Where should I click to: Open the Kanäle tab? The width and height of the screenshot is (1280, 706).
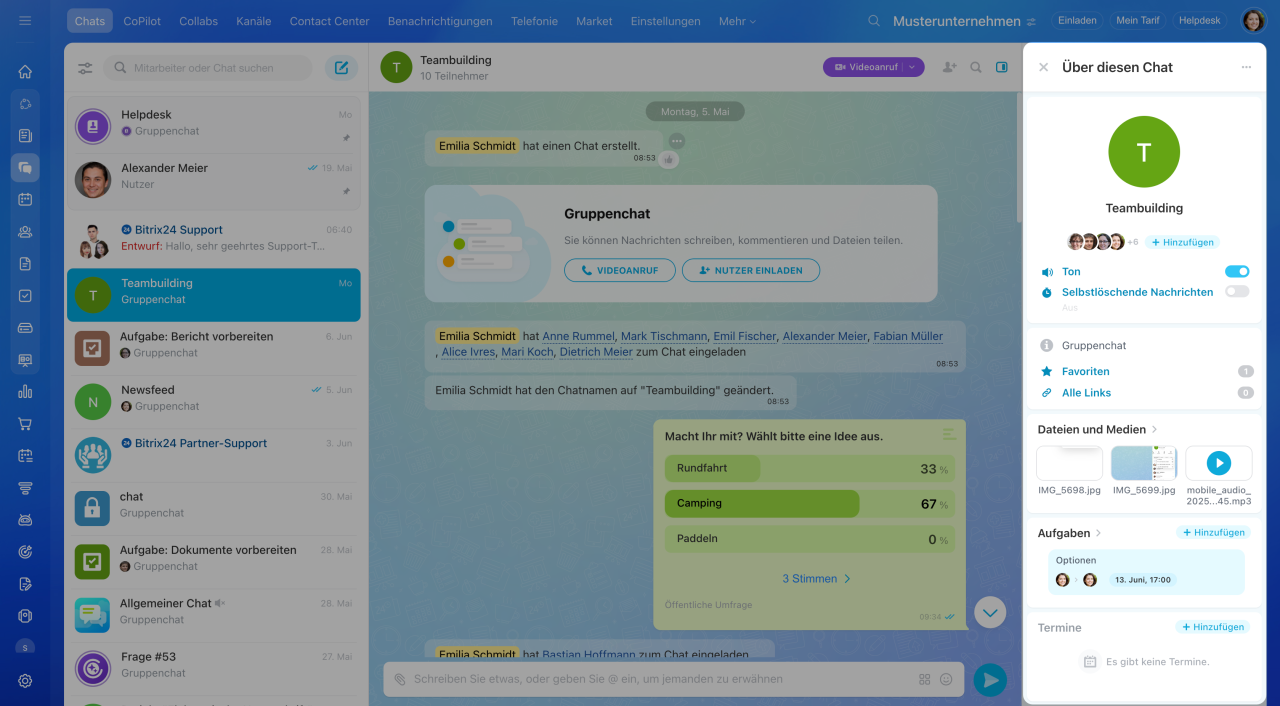pos(253,21)
